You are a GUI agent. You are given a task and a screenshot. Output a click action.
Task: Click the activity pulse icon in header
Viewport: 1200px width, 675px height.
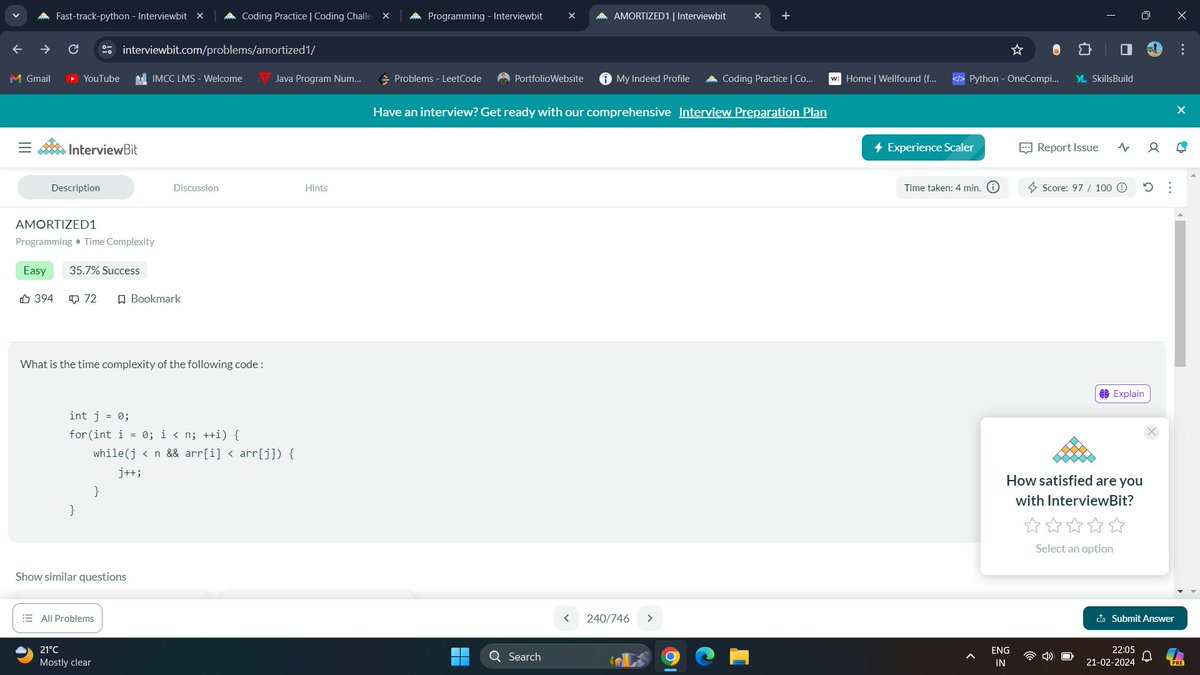click(1124, 148)
